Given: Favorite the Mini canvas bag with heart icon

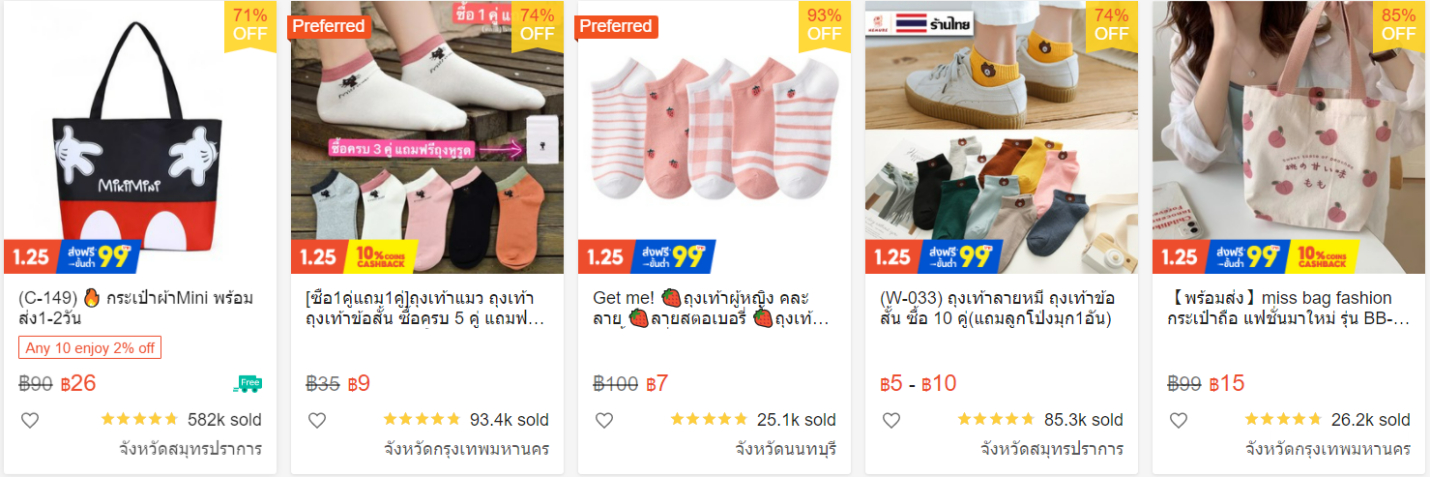Looking at the screenshot, I should pos(30,420).
